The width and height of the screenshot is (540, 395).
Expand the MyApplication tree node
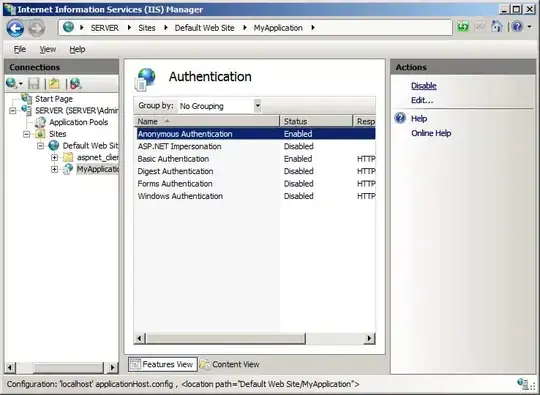[54, 169]
